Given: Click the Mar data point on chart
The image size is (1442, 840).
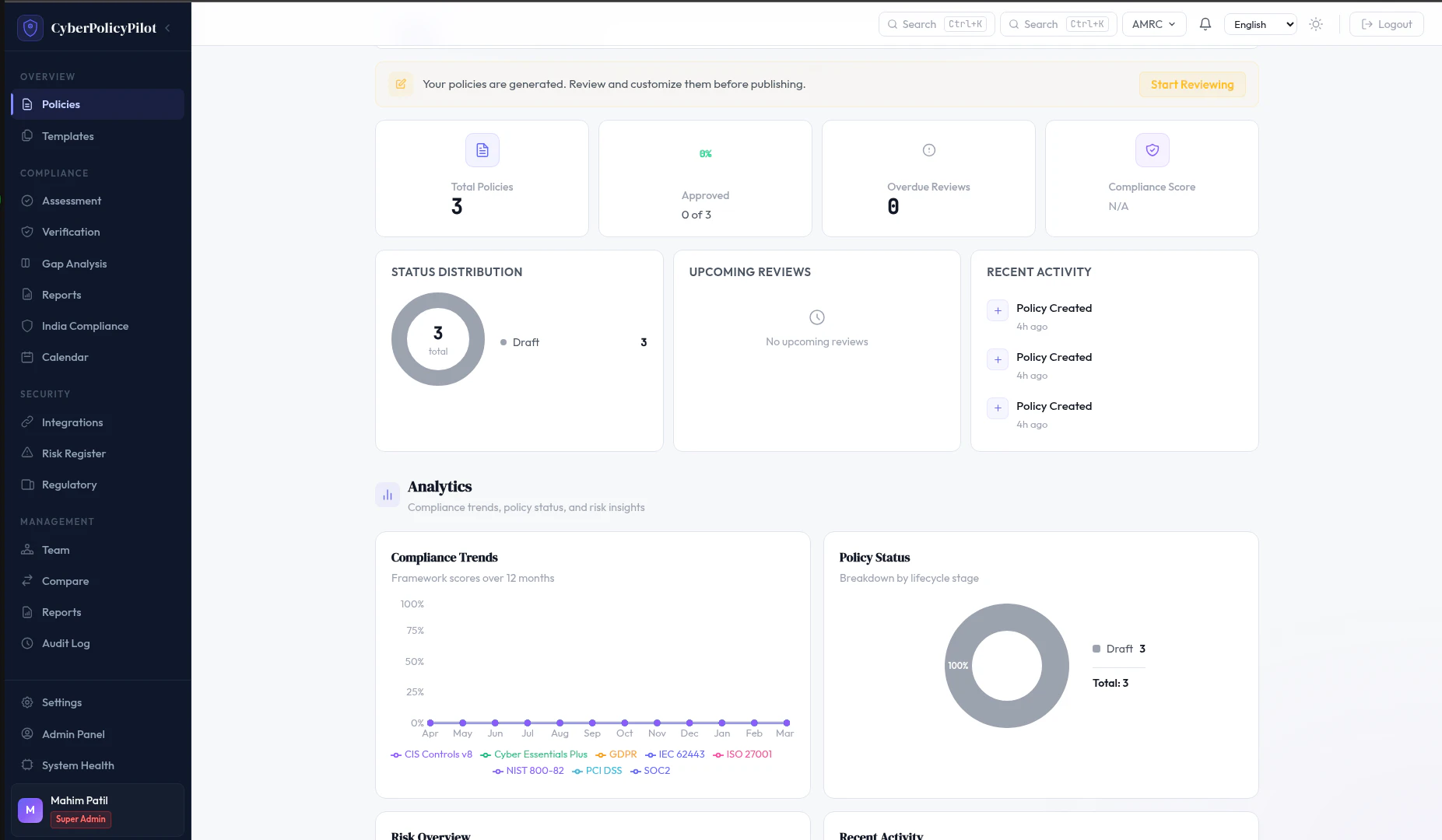Looking at the screenshot, I should [787, 723].
